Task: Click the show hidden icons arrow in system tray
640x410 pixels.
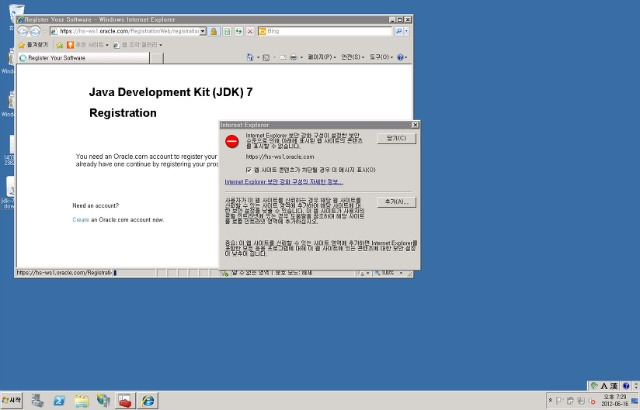Action: click(550, 401)
